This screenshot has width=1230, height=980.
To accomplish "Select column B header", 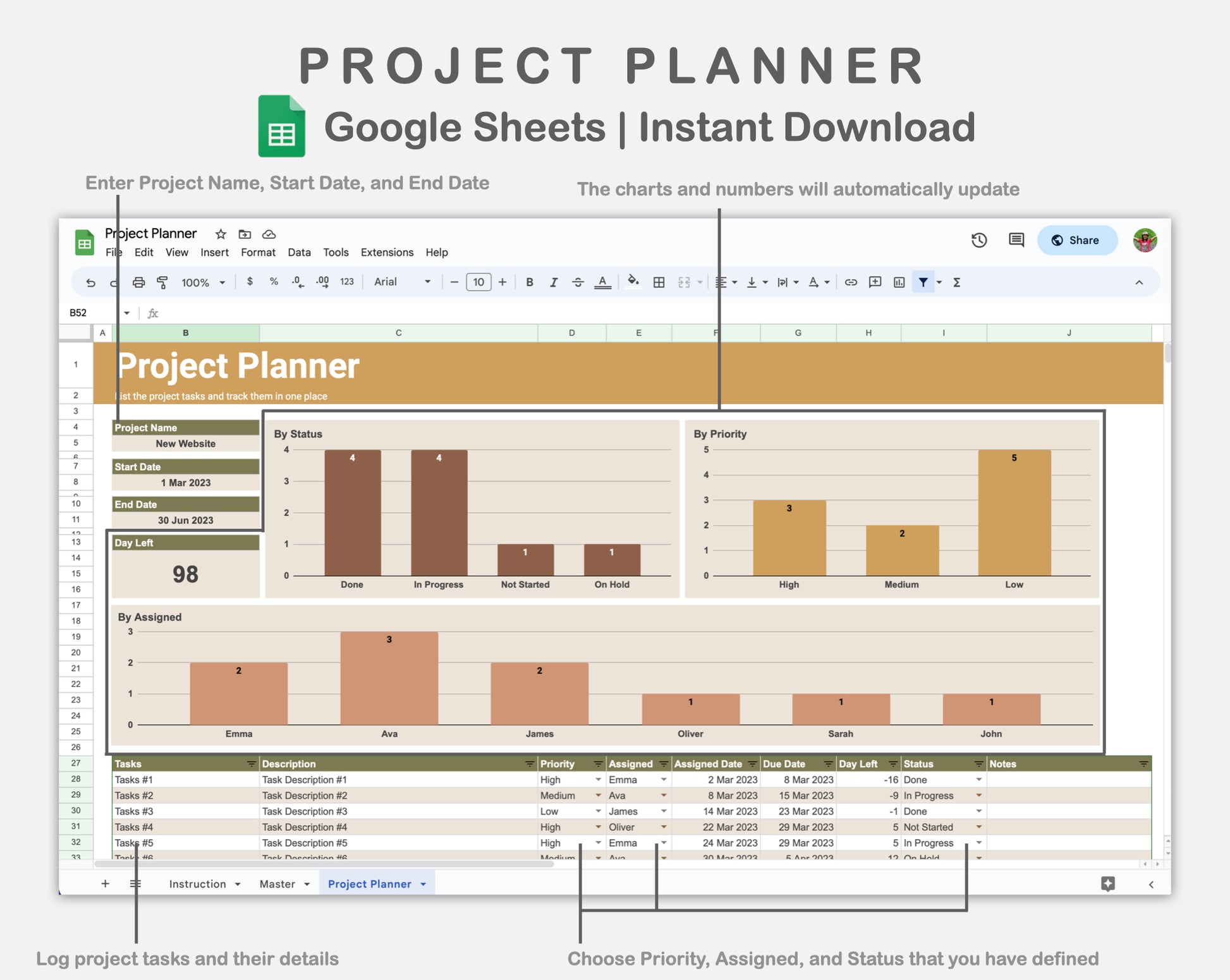I will click(186, 333).
